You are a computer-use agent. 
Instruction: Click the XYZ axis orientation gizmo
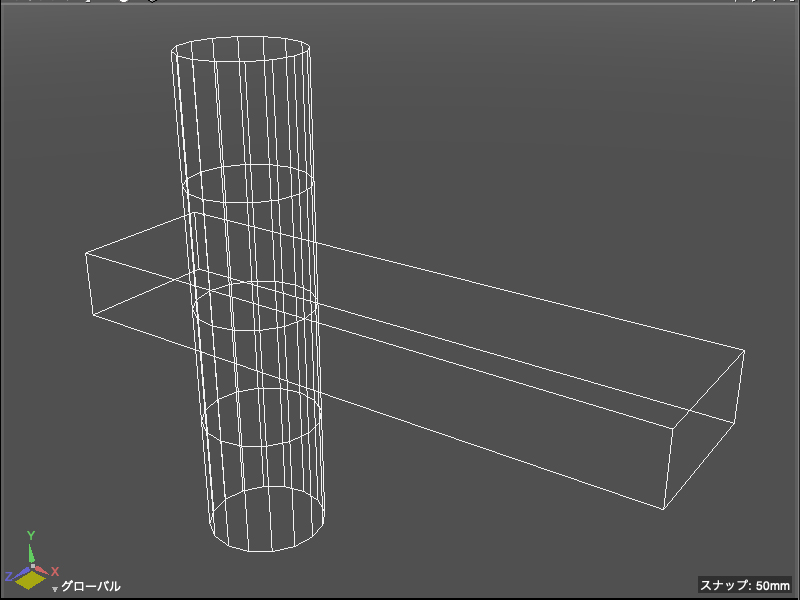[32, 561]
